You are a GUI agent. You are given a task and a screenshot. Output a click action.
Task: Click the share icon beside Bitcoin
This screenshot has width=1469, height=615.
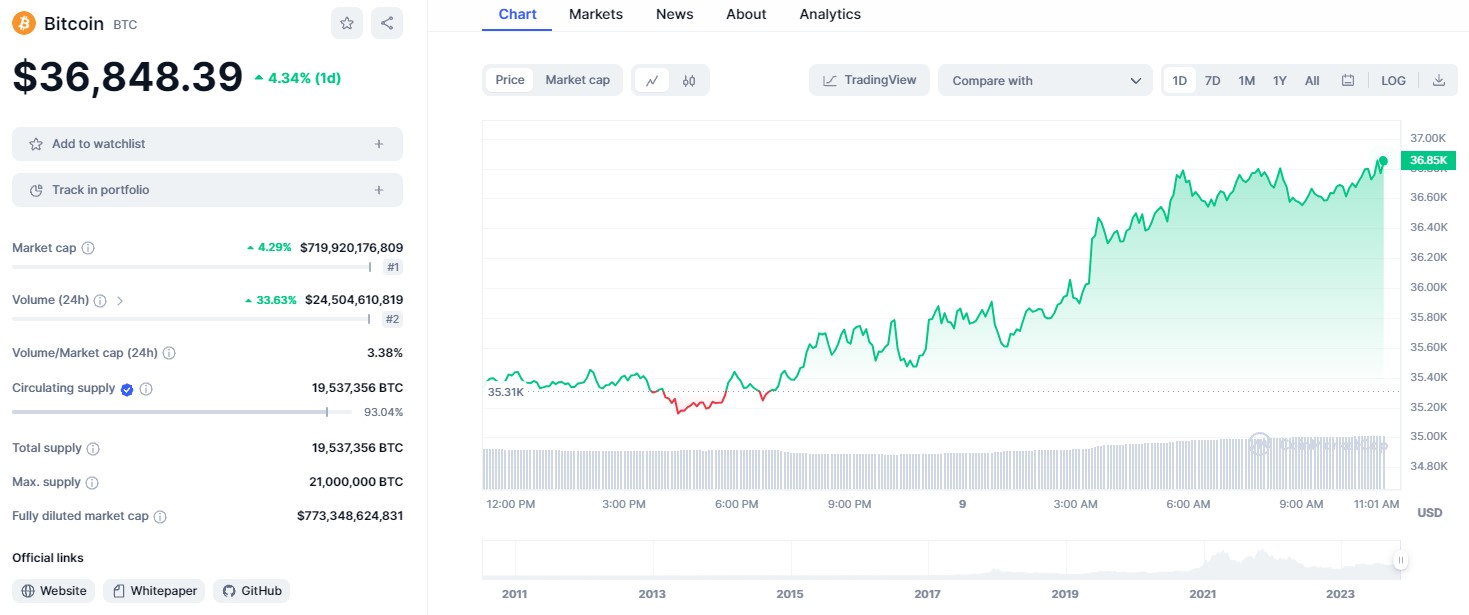(x=387, y=23)
